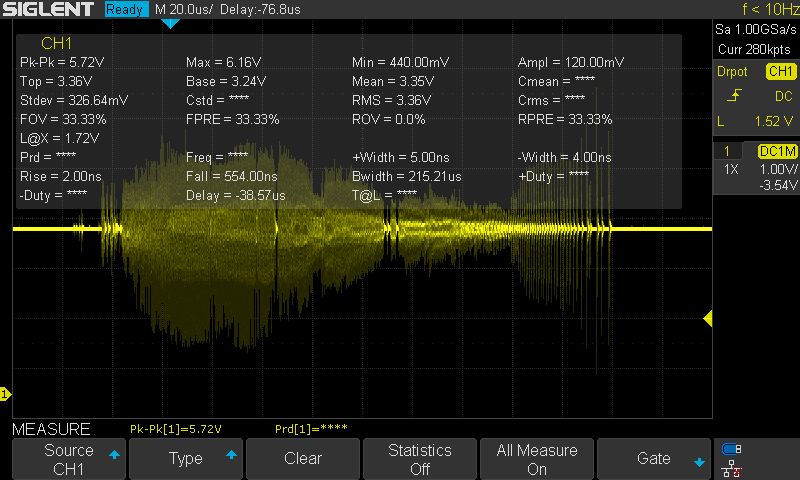Select the Pk-Pk = 5.72V measurement

pos(62,62)
